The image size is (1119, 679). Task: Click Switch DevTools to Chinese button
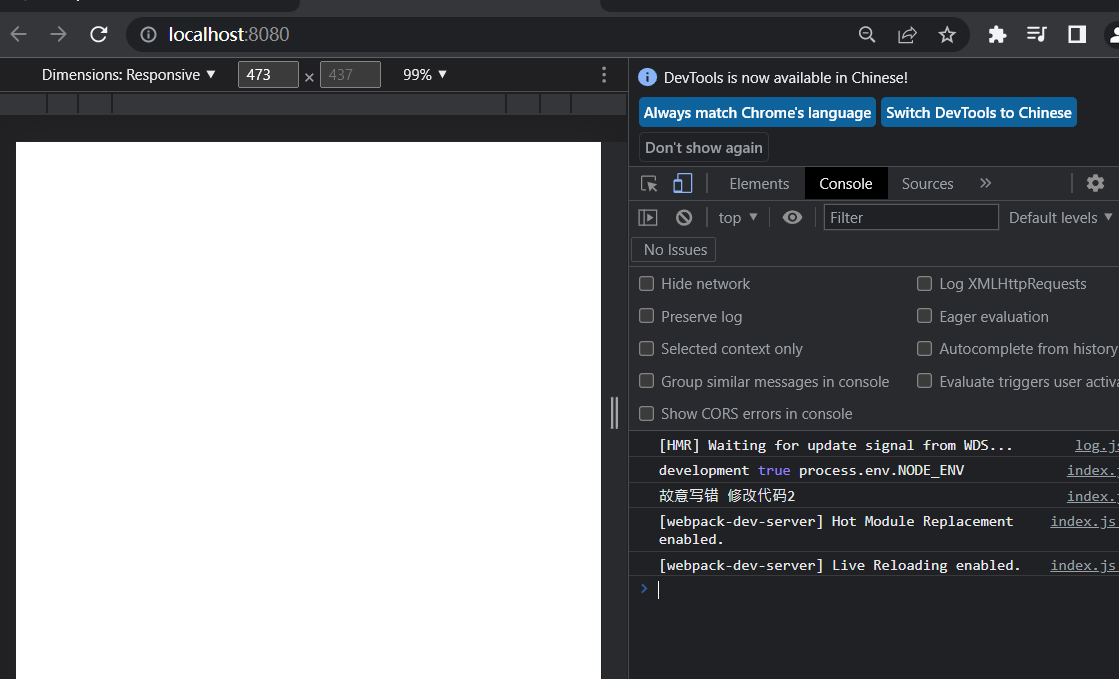coord(978,113)
